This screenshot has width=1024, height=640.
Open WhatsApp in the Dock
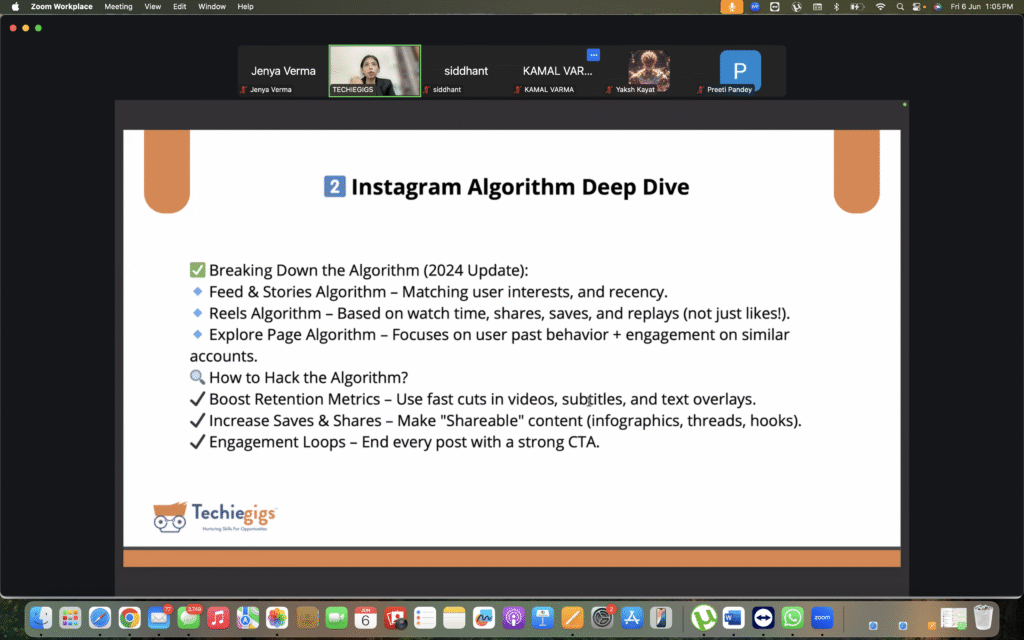792,618
